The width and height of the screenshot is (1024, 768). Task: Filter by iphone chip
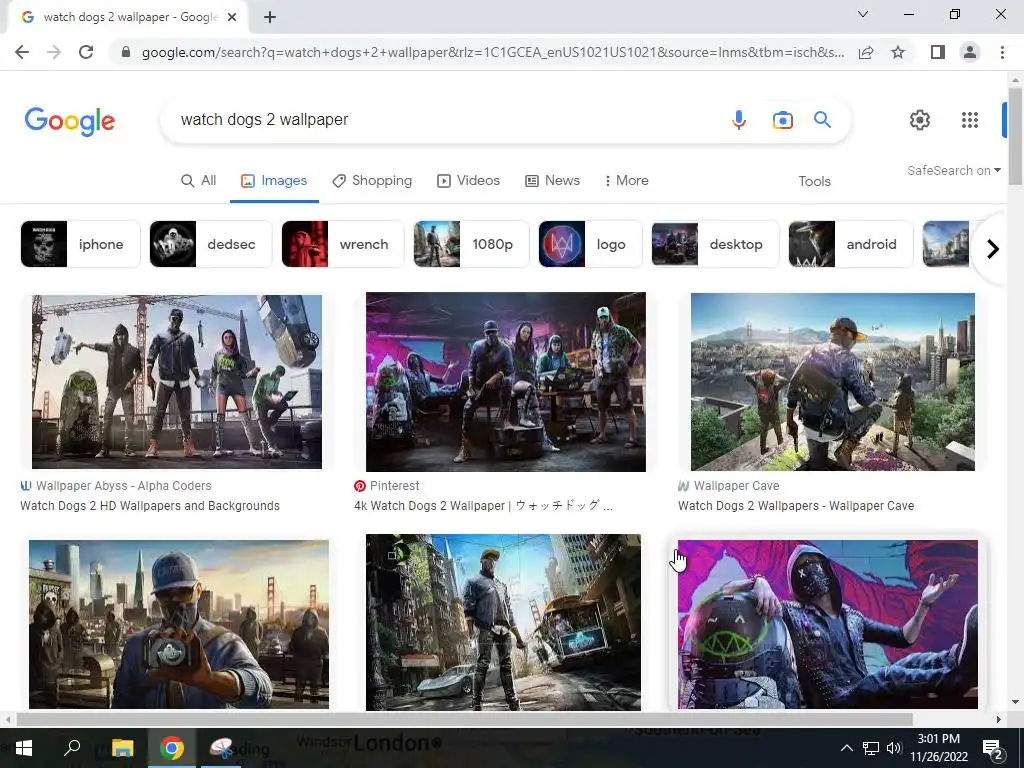tap(80, 244)
